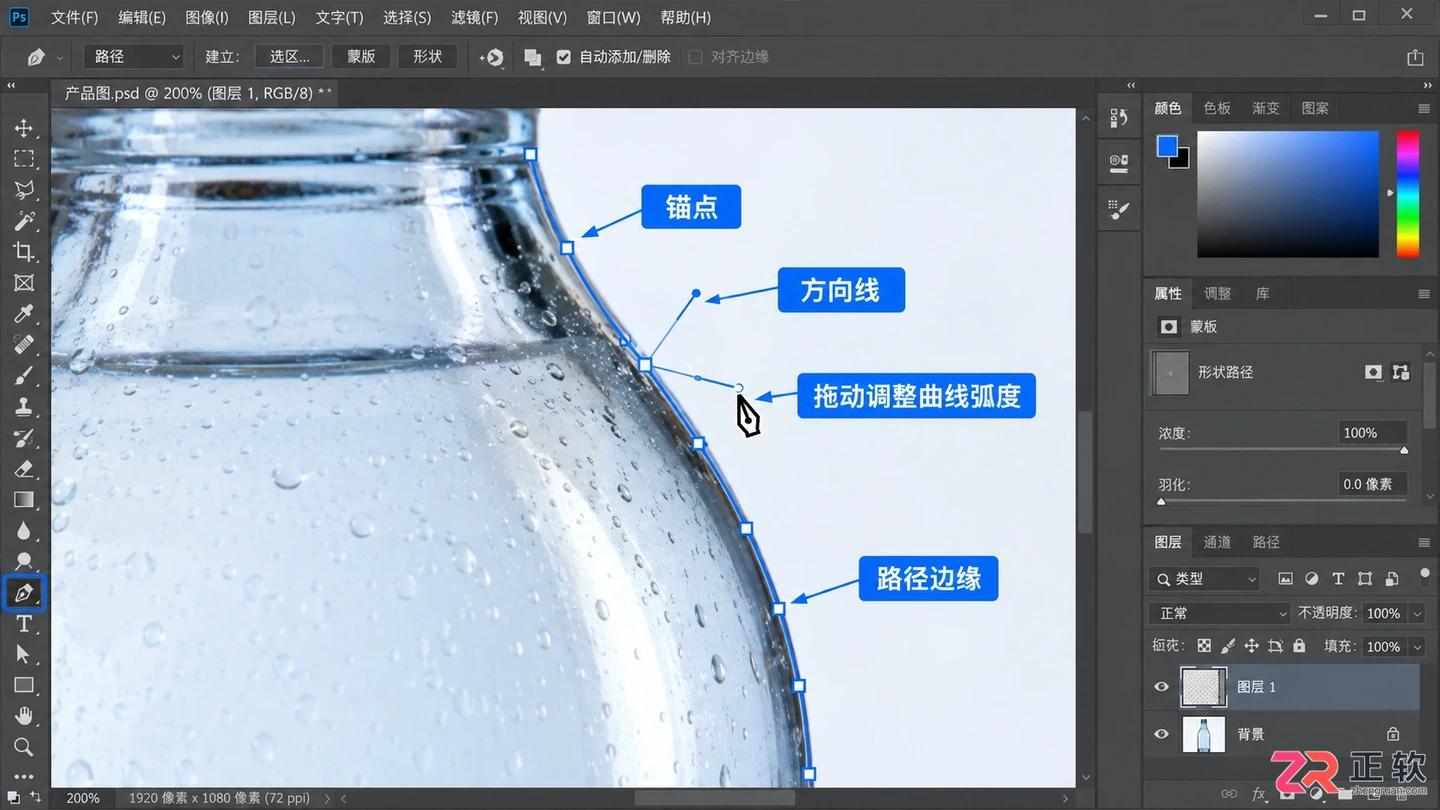Expand the 不透明度 opacity dropdown arrow
Image resolution: width=1440 pixels, height=810 pixels.
[x=1417, y=613]
